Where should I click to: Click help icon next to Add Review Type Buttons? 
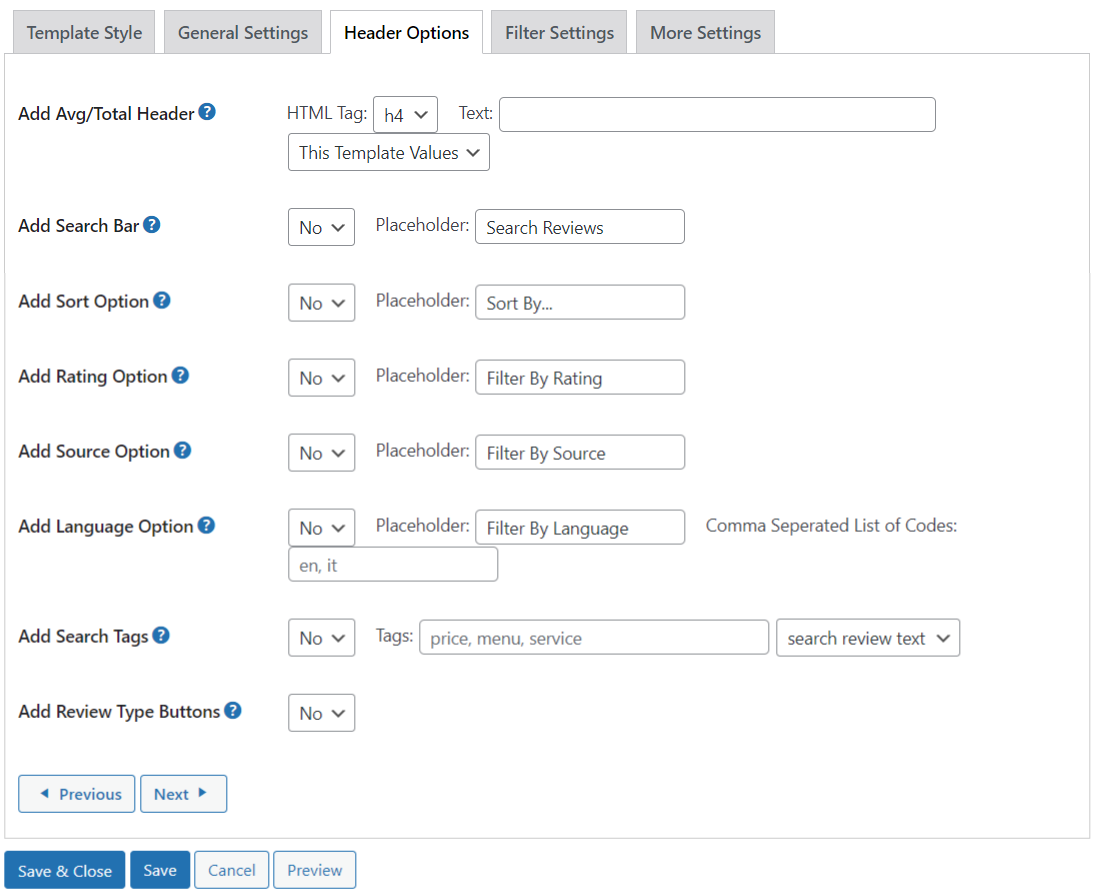[232, 711]
